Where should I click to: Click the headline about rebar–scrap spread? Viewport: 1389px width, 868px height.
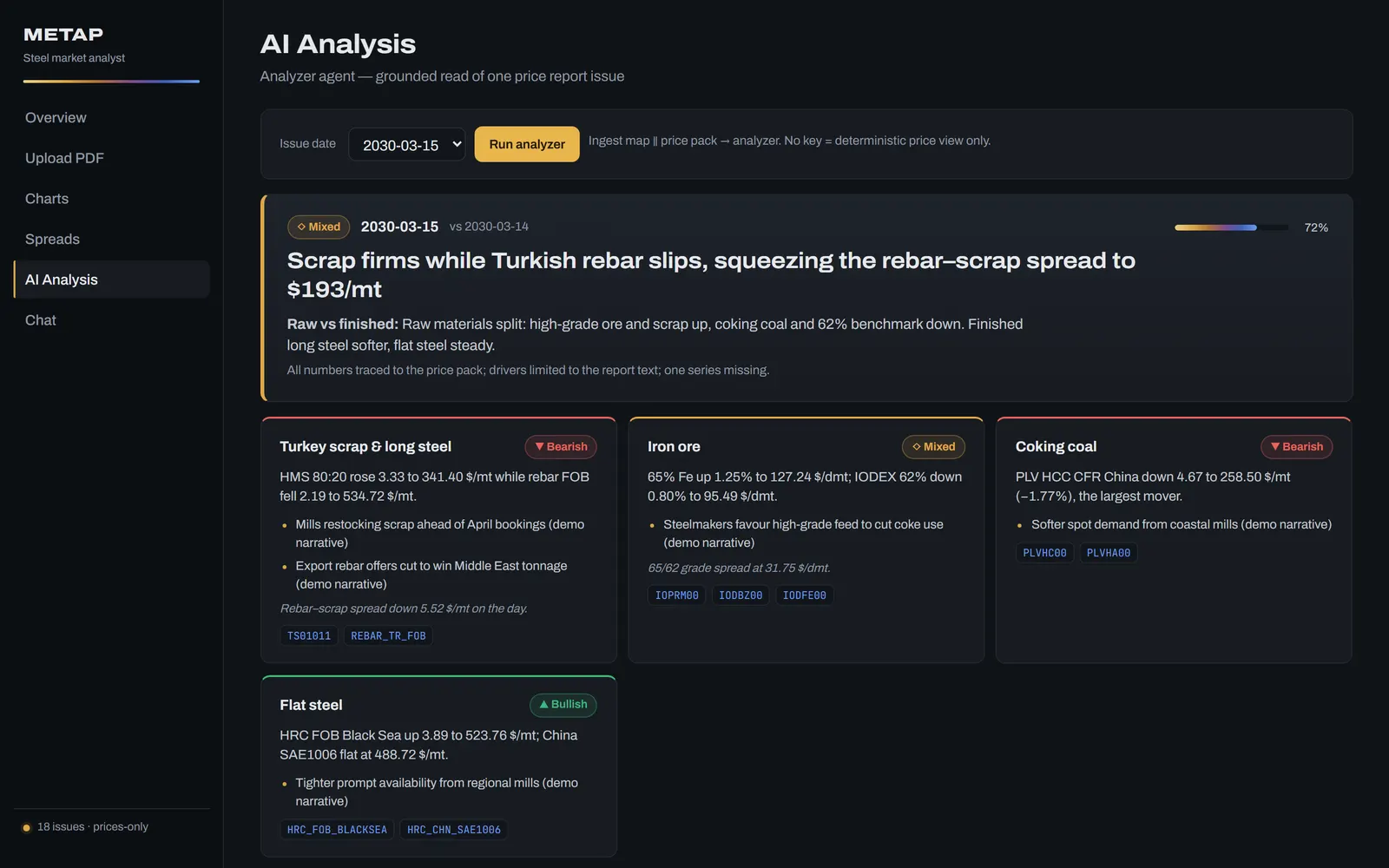click(711, 274)
